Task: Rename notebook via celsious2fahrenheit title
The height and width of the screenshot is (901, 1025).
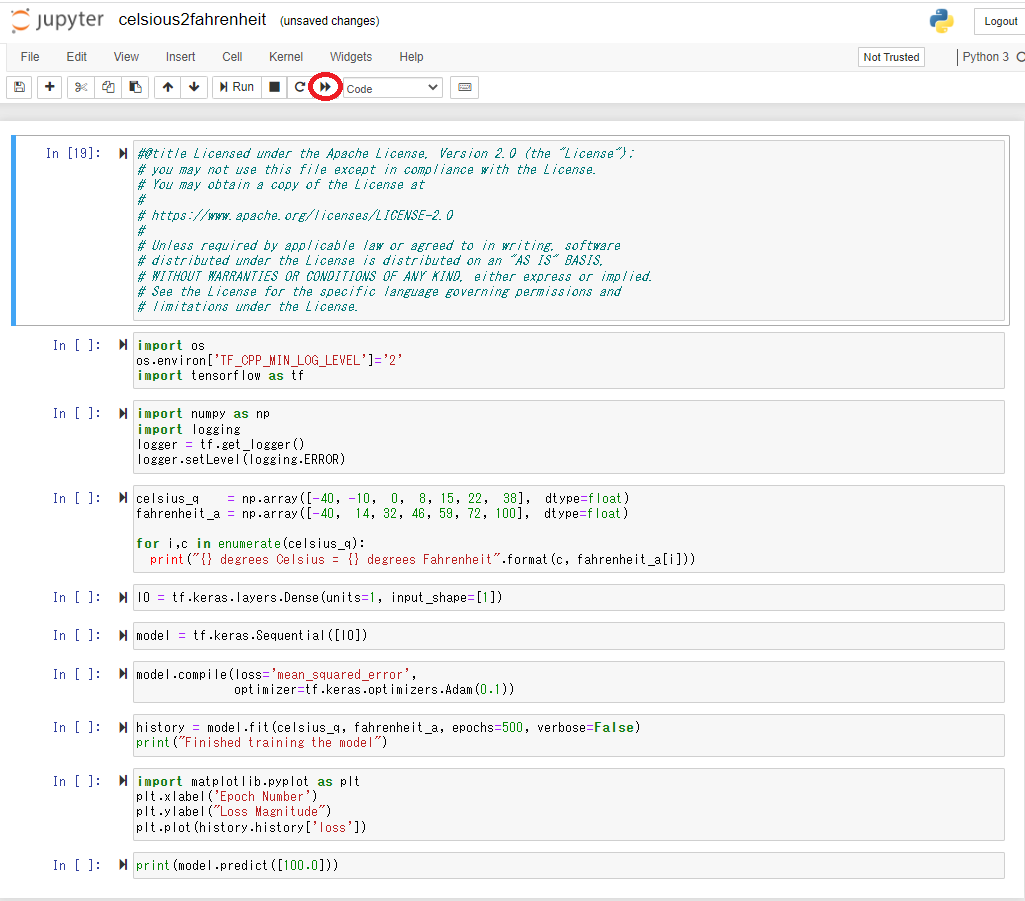Action: pyautogui.click(x=190, y=20)
